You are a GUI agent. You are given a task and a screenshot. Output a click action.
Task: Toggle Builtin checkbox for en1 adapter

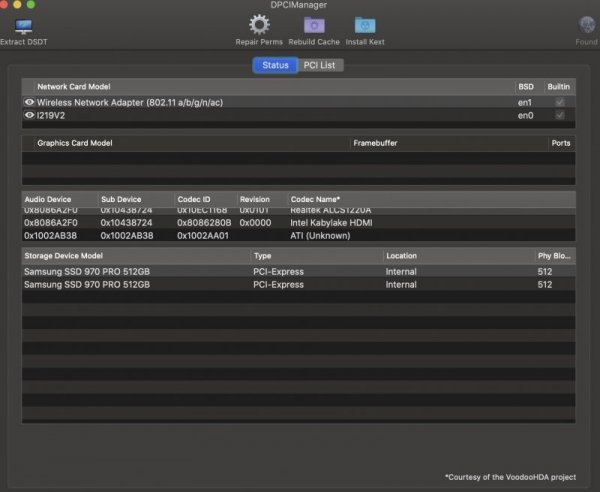pyautogui.click(x=559, y=102)
